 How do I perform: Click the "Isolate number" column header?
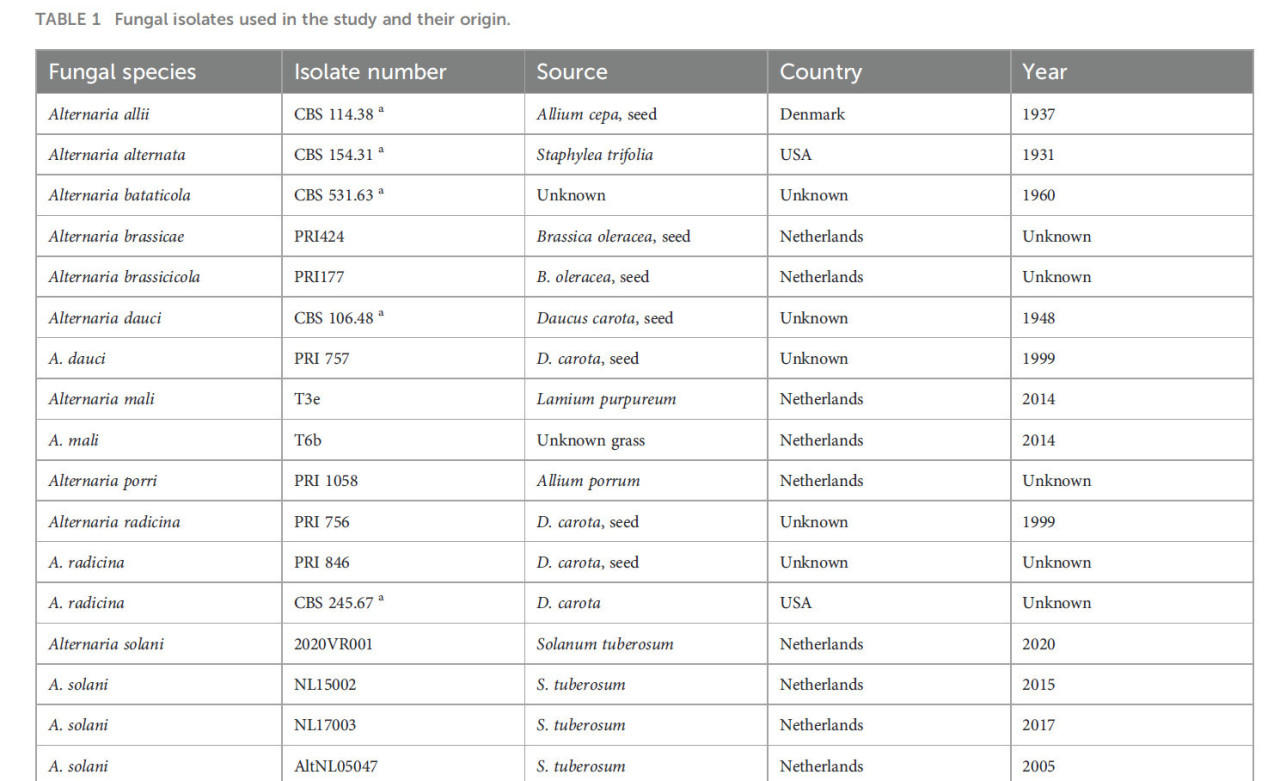click(x=370, y=72)
